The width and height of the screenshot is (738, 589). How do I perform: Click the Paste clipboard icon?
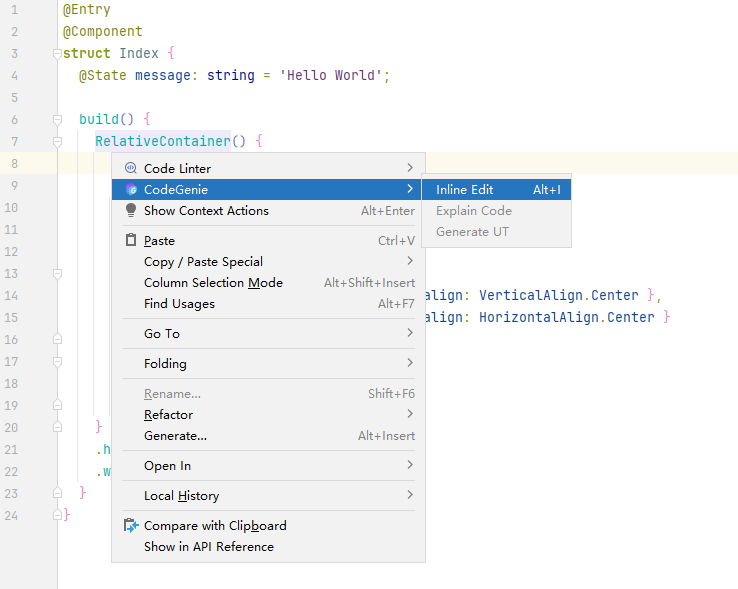(131, 240)
